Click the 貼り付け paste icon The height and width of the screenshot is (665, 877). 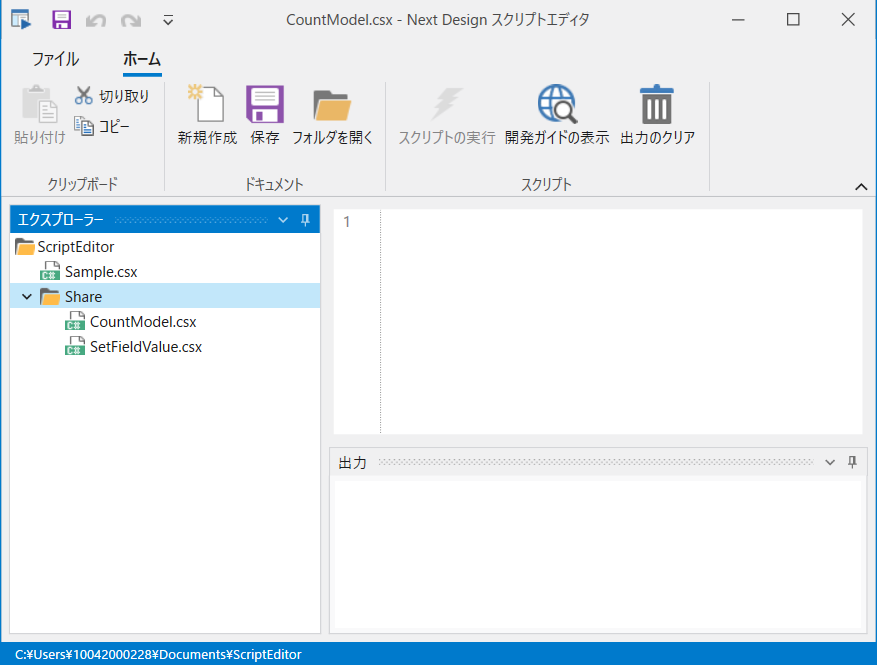40,104
